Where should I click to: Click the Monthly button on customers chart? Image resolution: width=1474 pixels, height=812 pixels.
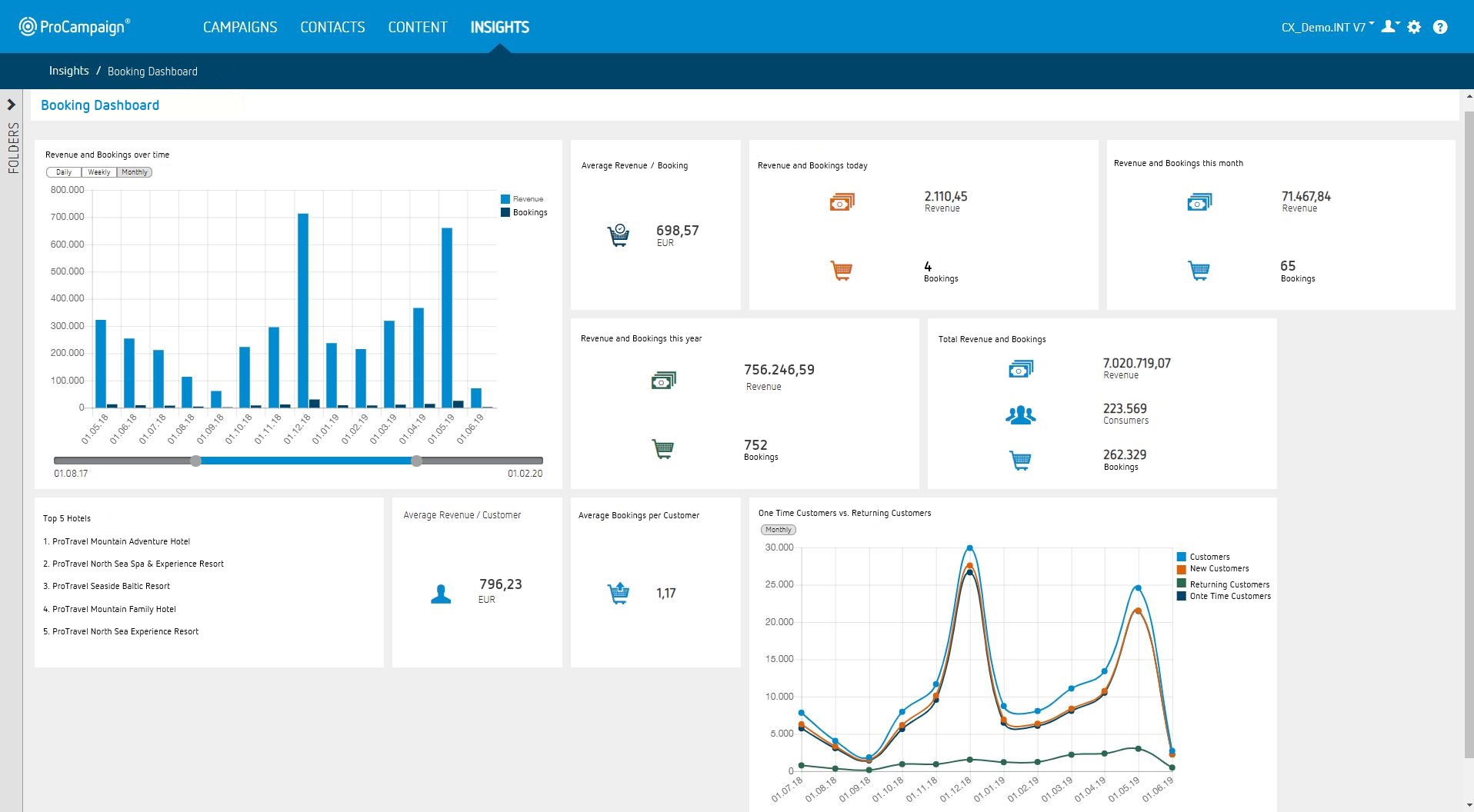click(778, 530)
